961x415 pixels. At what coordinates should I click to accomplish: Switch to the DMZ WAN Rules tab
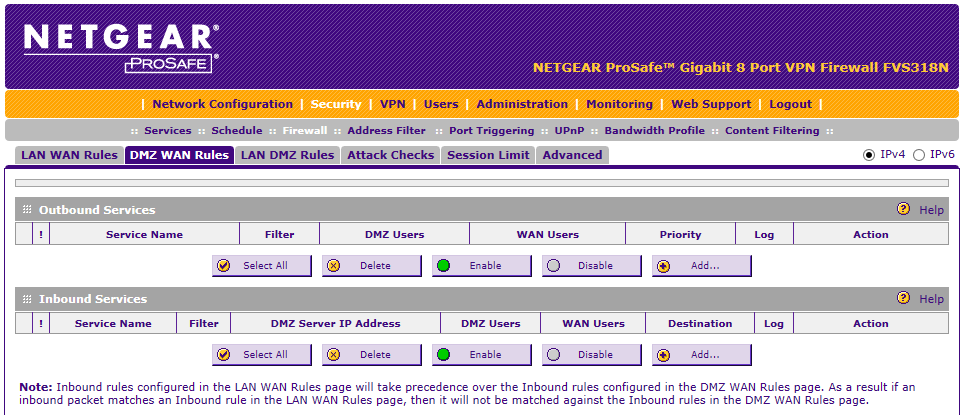point(180,155)
